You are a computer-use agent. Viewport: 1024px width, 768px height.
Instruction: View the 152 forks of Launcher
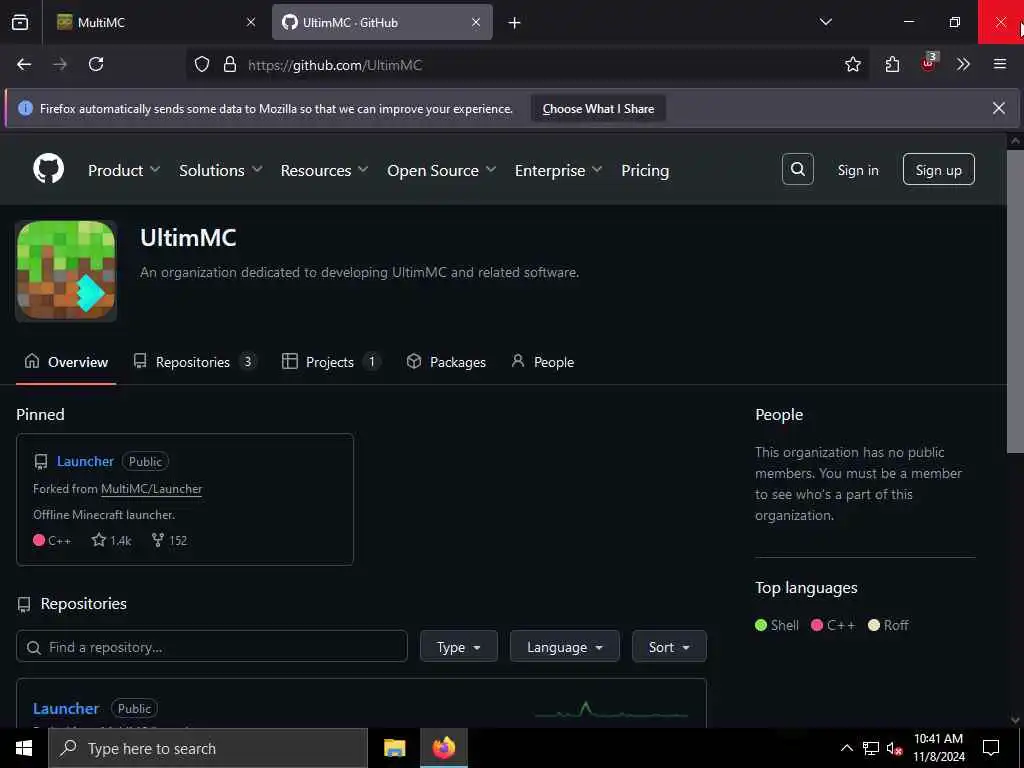coord(169,540)
